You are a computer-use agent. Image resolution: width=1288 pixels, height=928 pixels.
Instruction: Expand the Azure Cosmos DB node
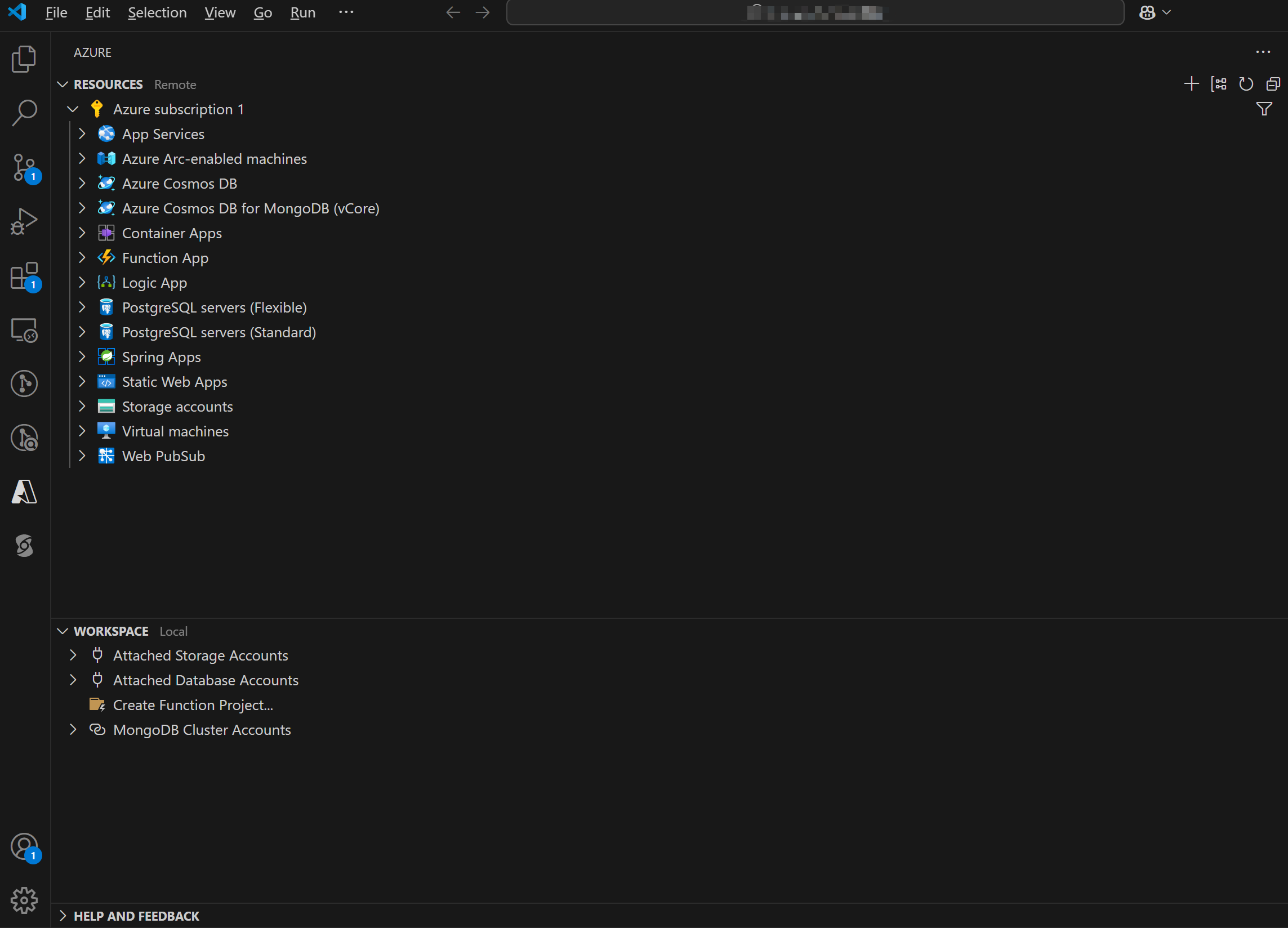tap(82, 184)
